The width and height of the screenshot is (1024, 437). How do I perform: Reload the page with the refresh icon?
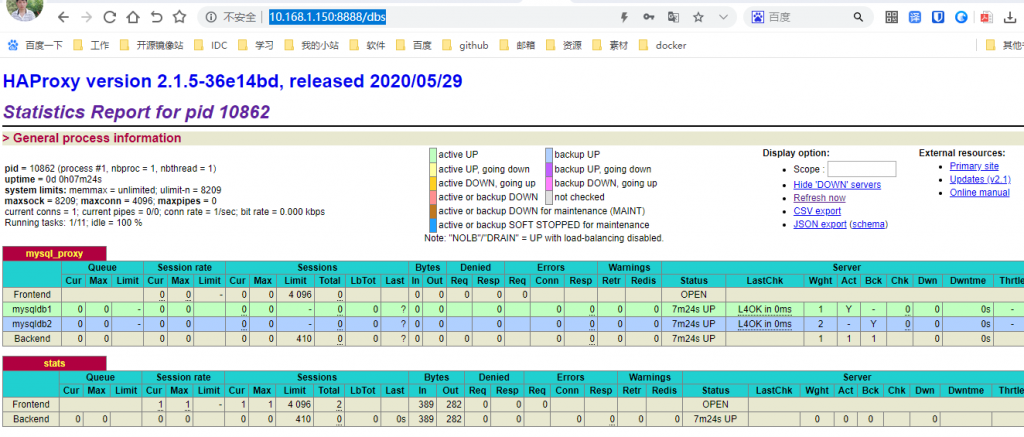coord(108,17)
